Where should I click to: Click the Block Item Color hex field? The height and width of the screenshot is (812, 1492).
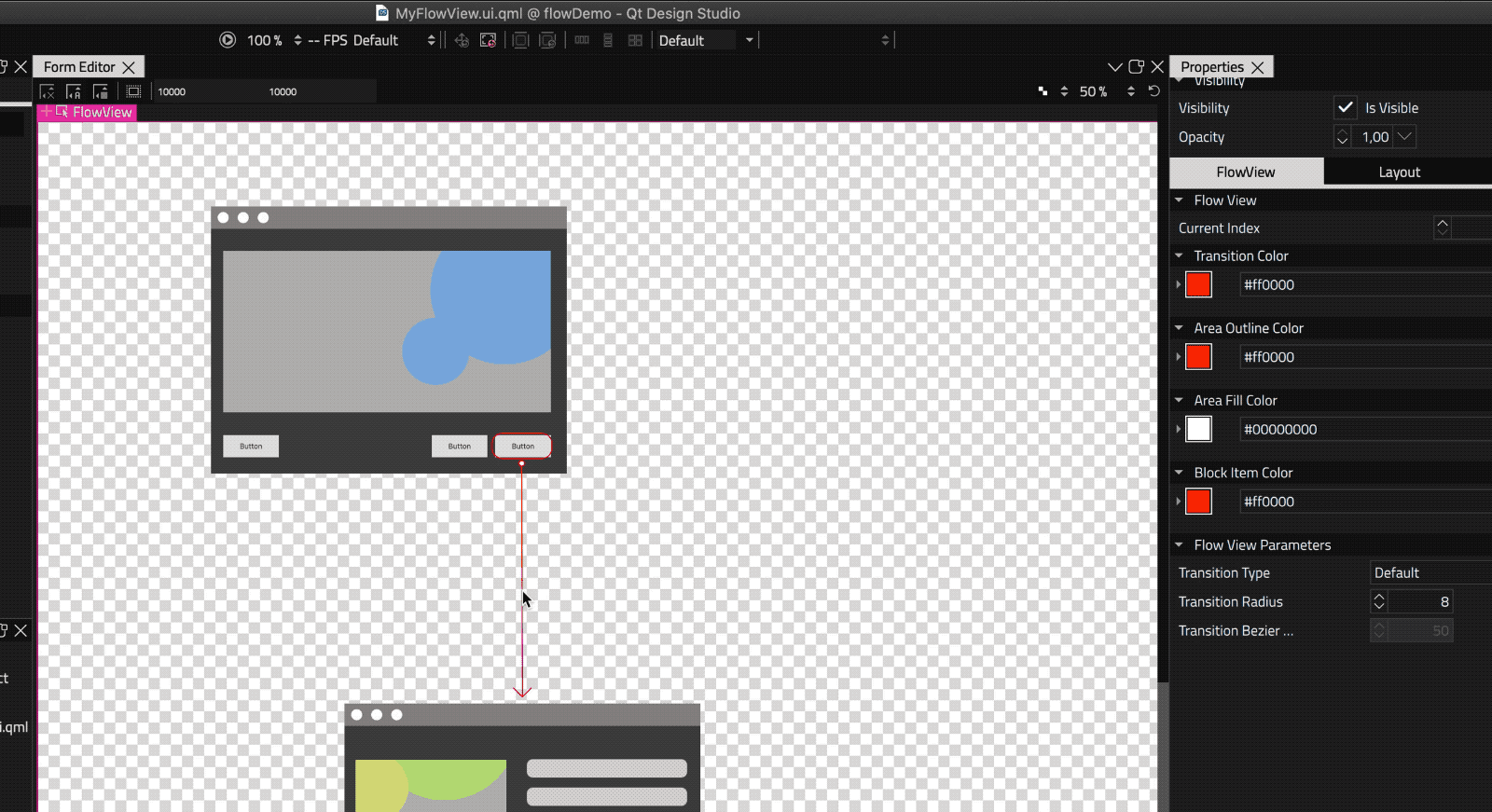tap(1361, 502)
